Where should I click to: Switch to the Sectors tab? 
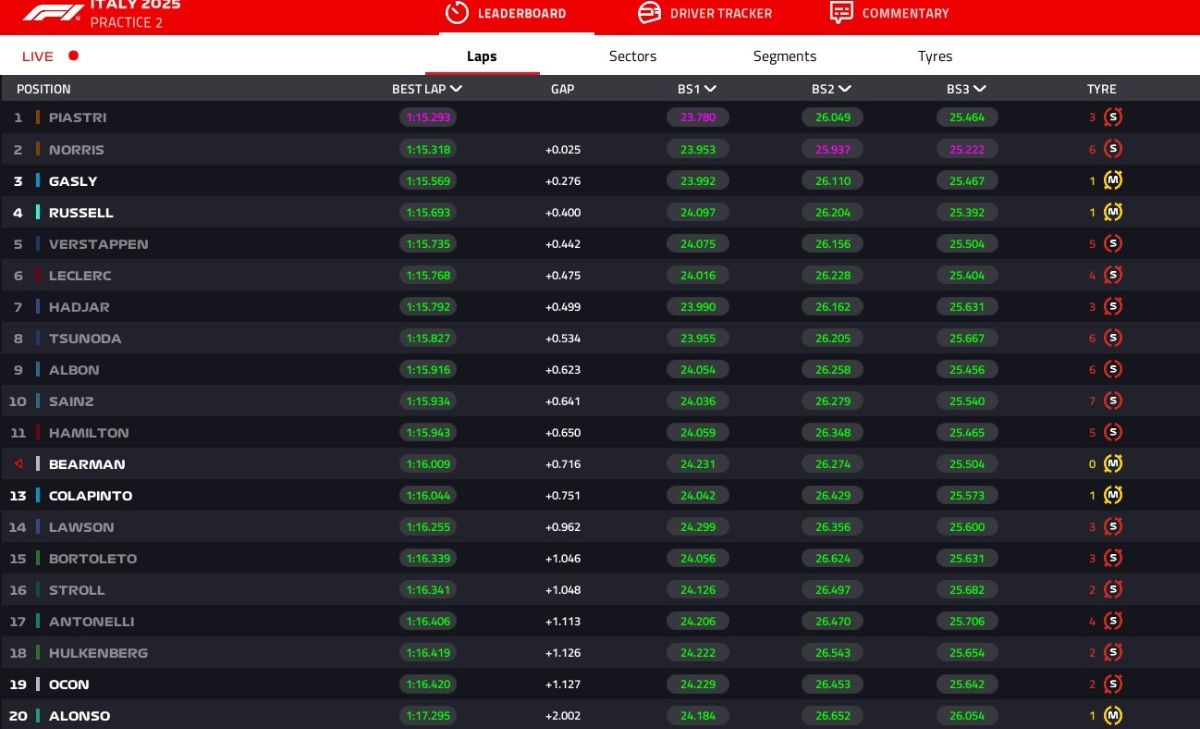[x=632, y=56]
